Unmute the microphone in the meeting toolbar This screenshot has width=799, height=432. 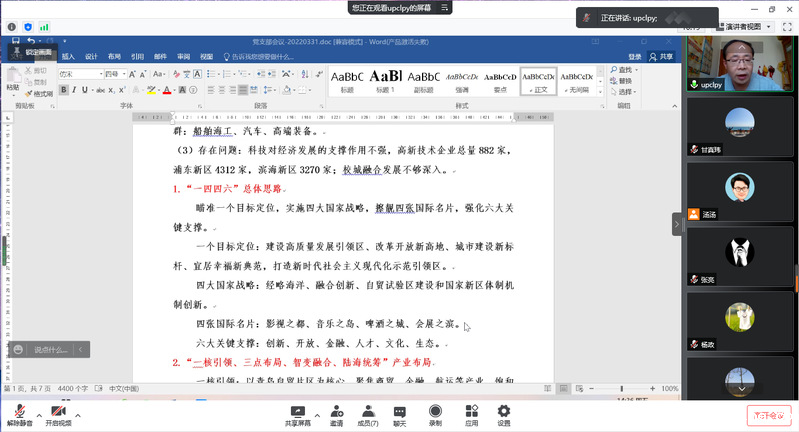(20, 415)
